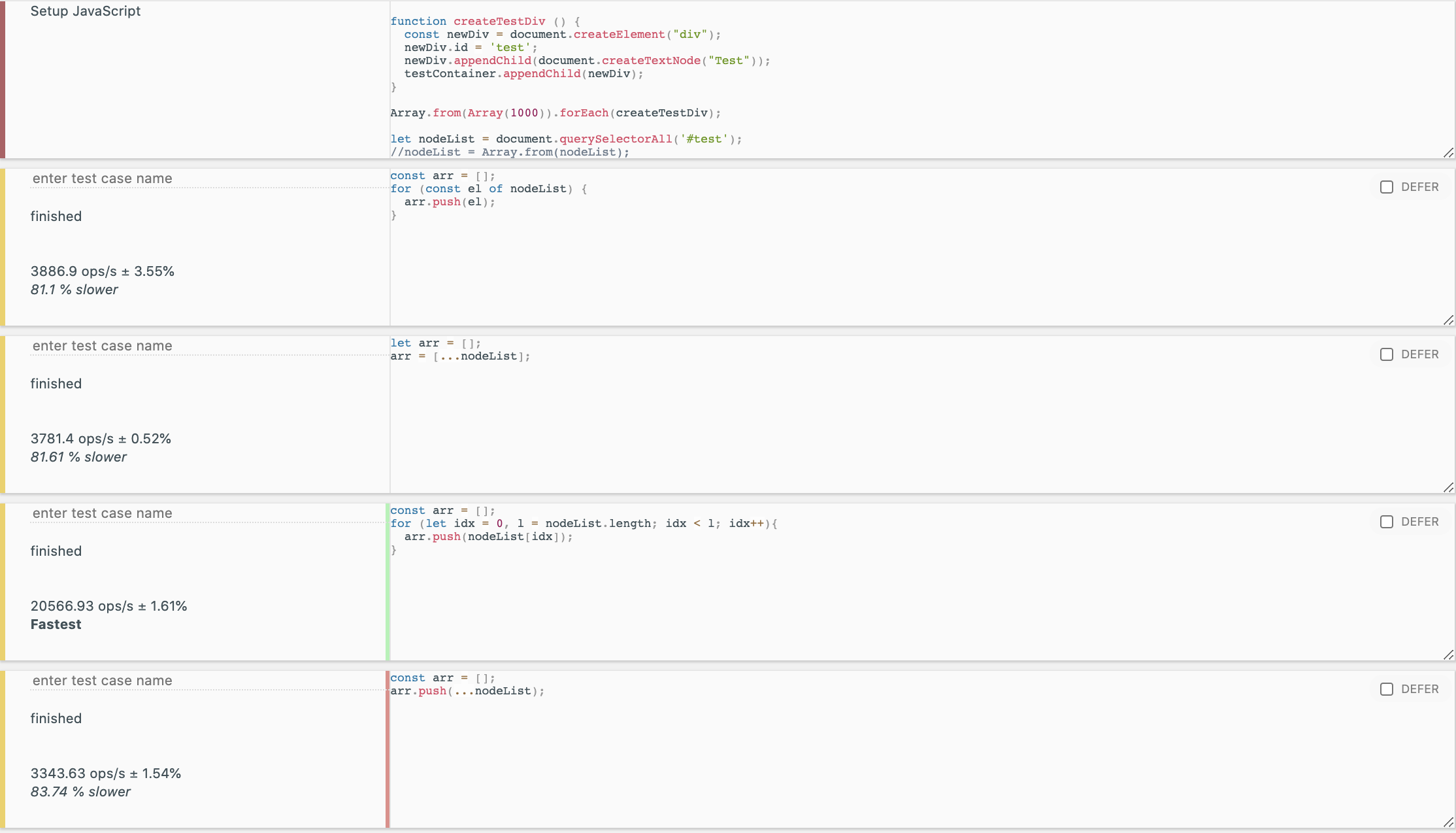This screenshot has width=1456, height=833.
Task: Enable DEFER for the spread-assignment test case
Action: pos(1387,354)
